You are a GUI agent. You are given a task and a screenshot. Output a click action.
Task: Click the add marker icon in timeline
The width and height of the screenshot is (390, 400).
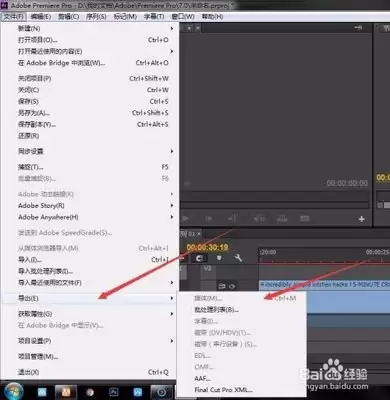(219, 258)
